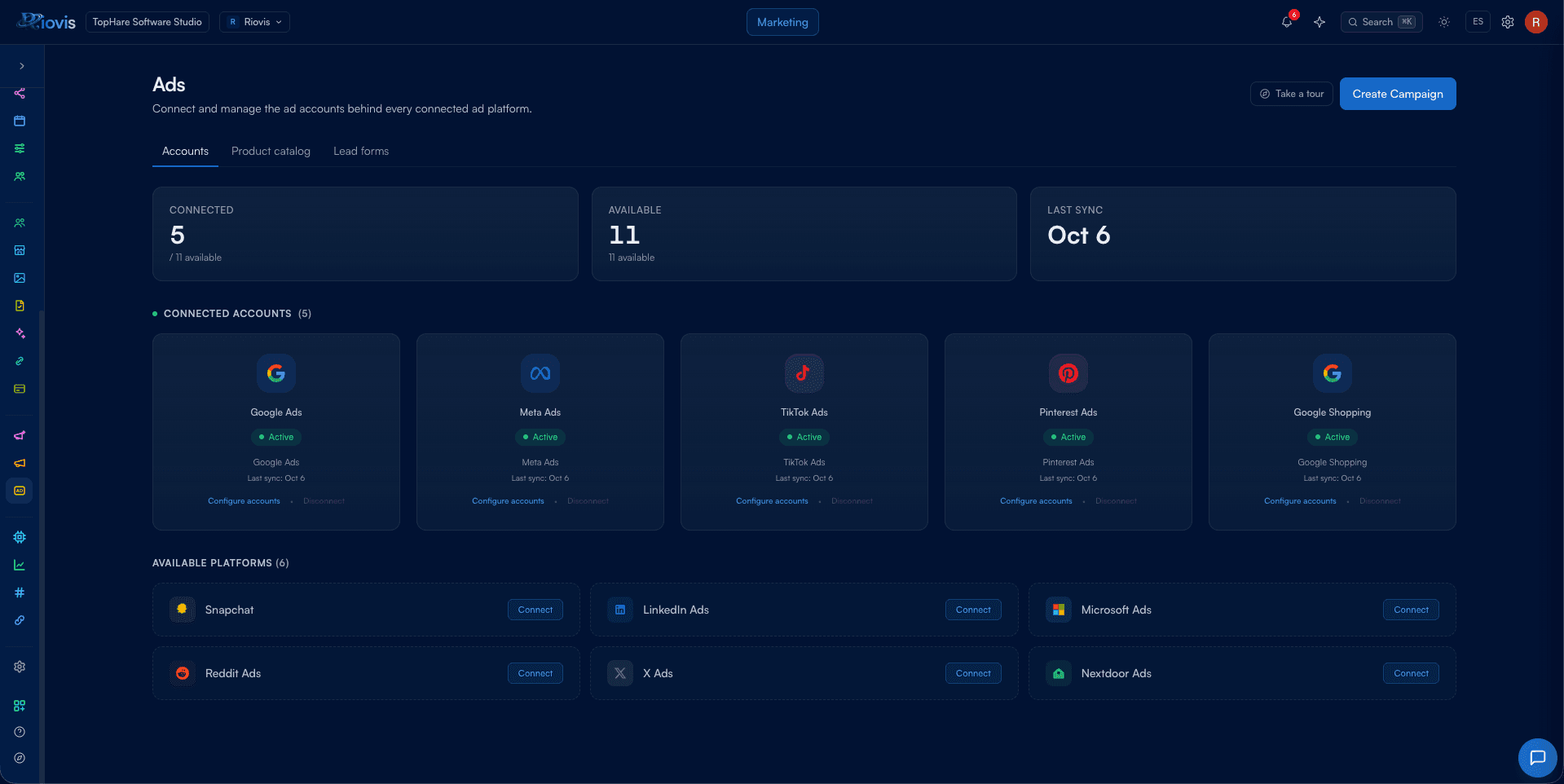Configure accounts for Pinterest Ads
Image resolution: width=1564 pixels, height=784 pixels.
click(x=1036, y=501)
